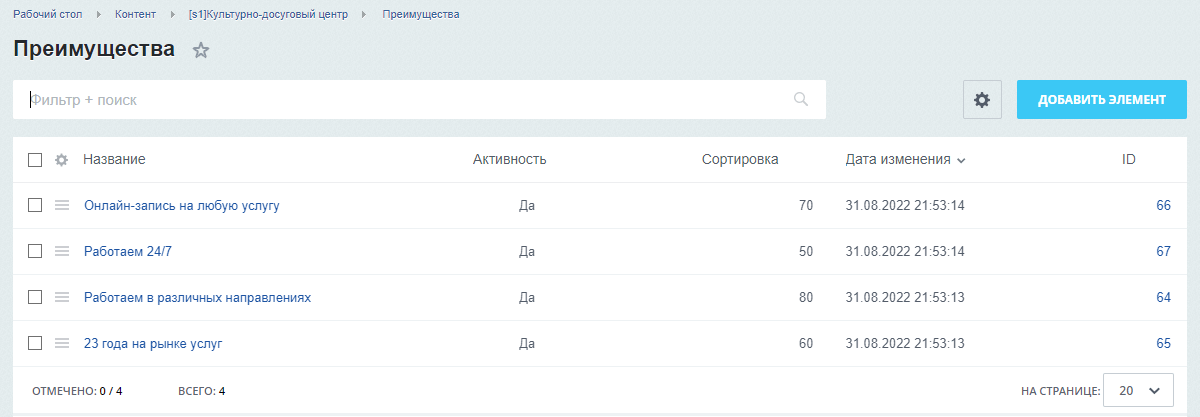Screen dimensions: 1200x417
Task: Open element by ID link 64
Action: (x=1163, y=298)
